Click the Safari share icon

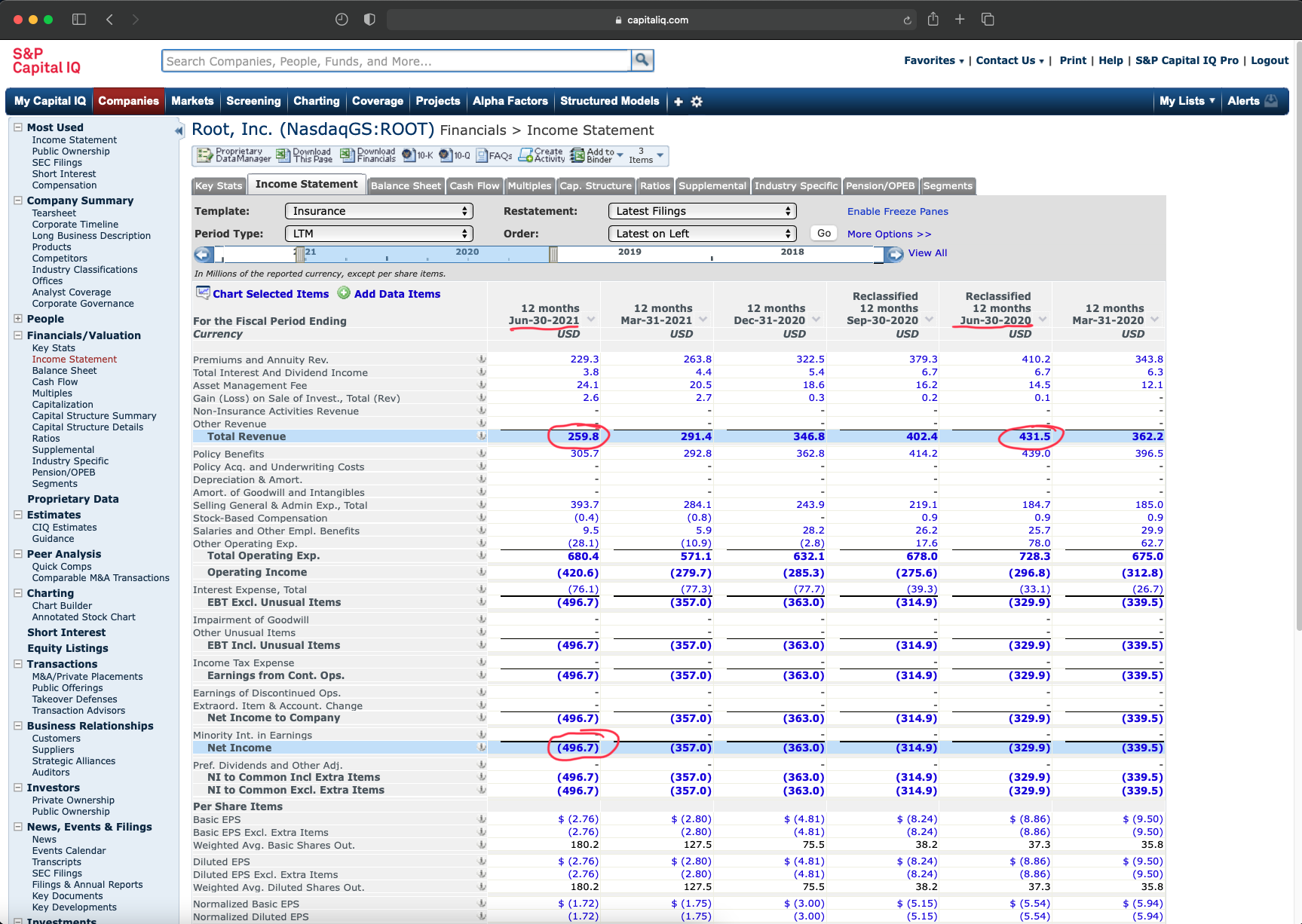pos(933,20)
